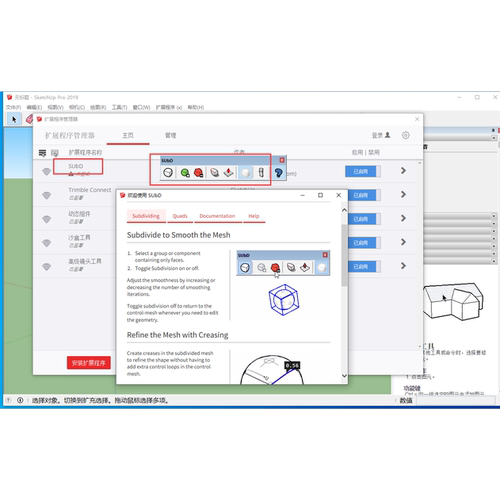Toggle the 已启用 switch for 动态组件

[x=365, y=219]
